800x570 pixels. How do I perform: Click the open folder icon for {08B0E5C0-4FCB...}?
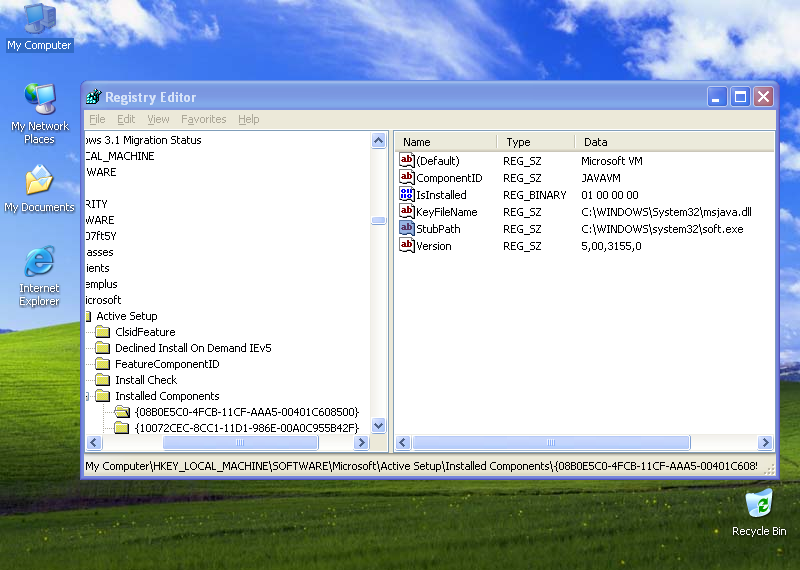pyautogui.click(x=122, y=411)
